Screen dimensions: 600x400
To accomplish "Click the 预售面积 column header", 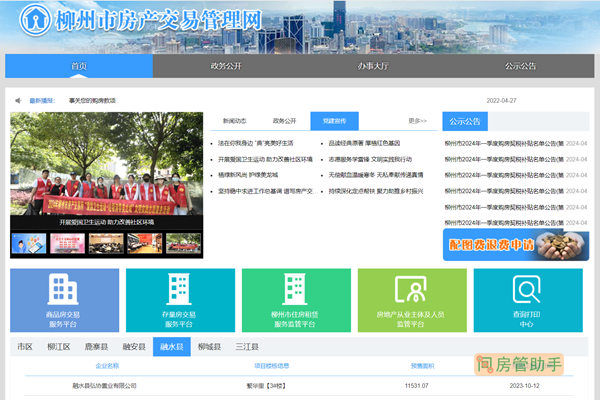I will click(422, 366).
